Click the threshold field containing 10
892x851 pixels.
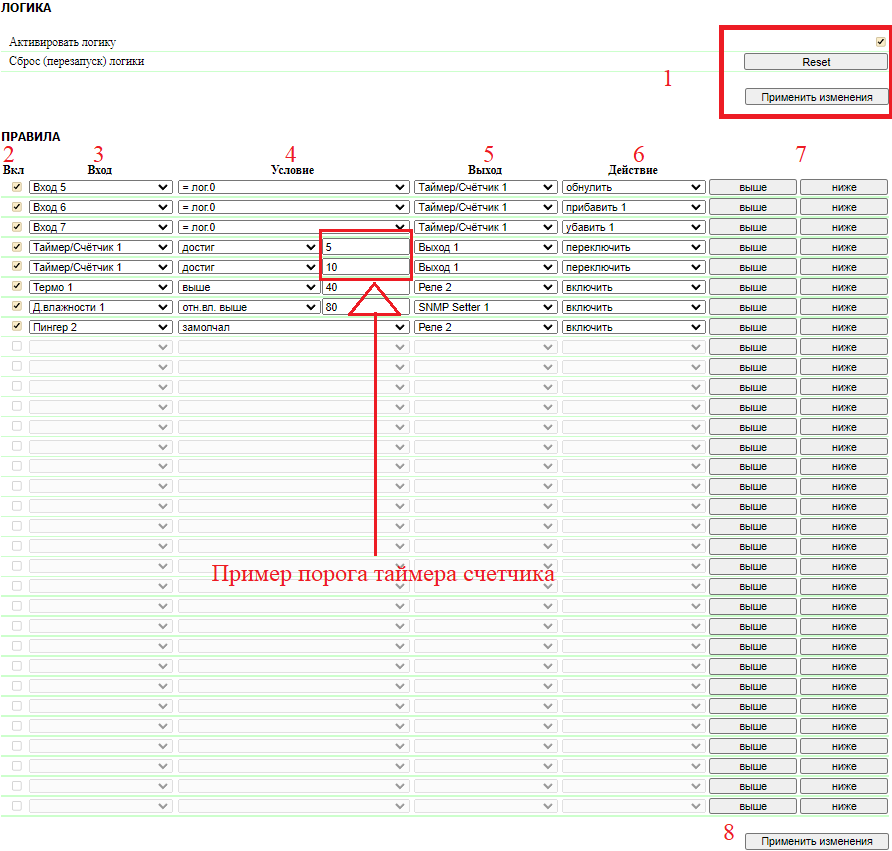pyautogui.click(x=365, y=267)
